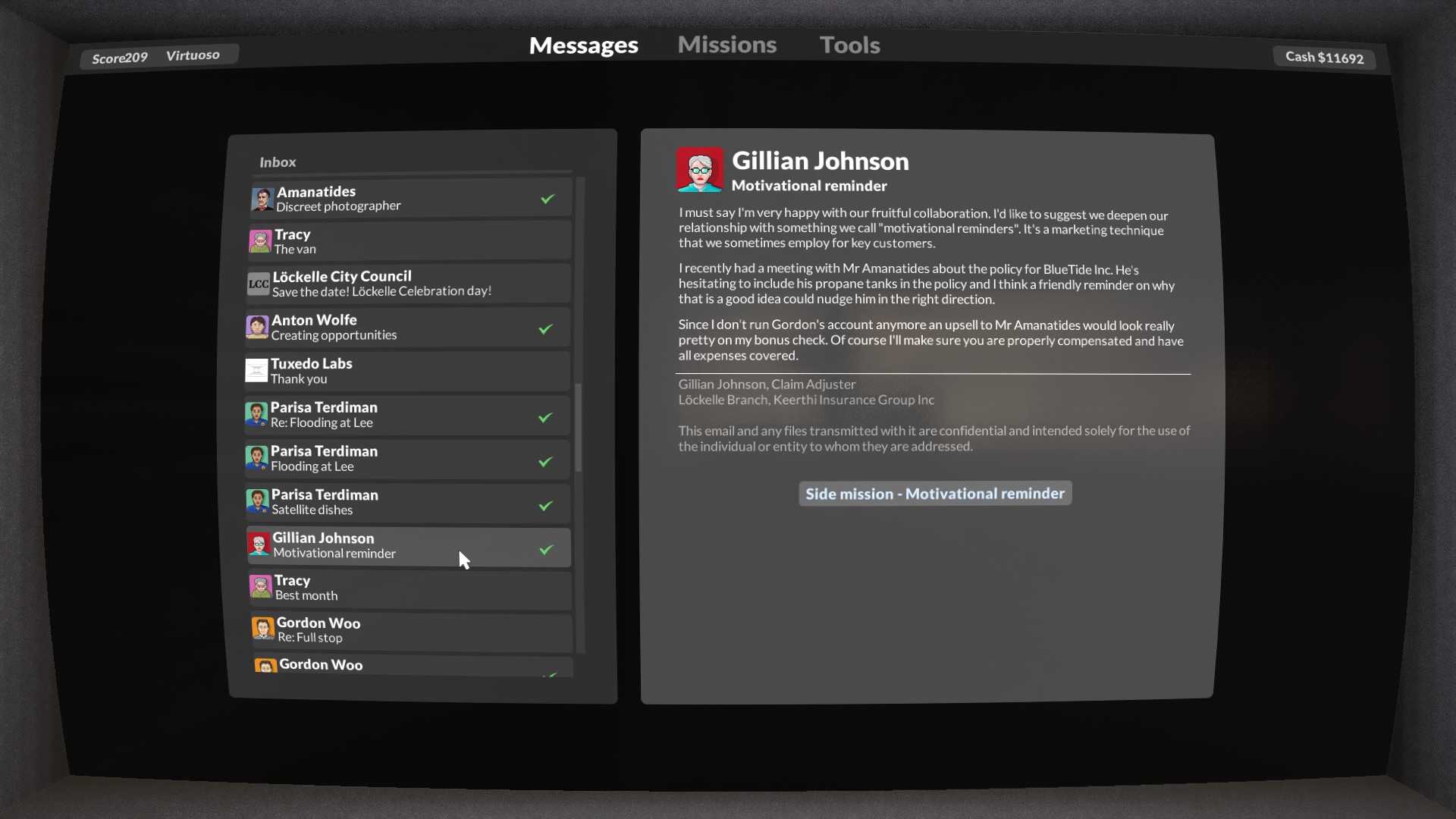Image resolution: width=1456 pixels, height=819 pixels.
Task: Click Tracy avatar beside The van
Action: (260, 242)
